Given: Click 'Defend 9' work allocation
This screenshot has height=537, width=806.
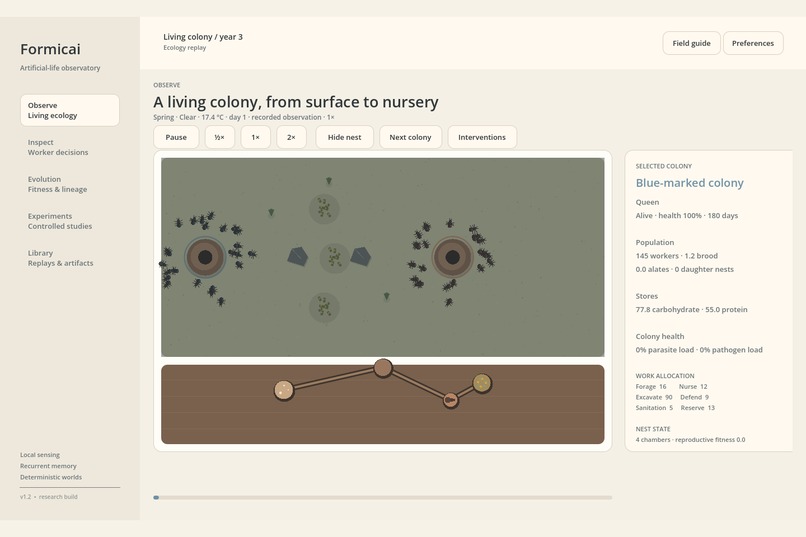Looking at the screenshot, I should (694, 397).
